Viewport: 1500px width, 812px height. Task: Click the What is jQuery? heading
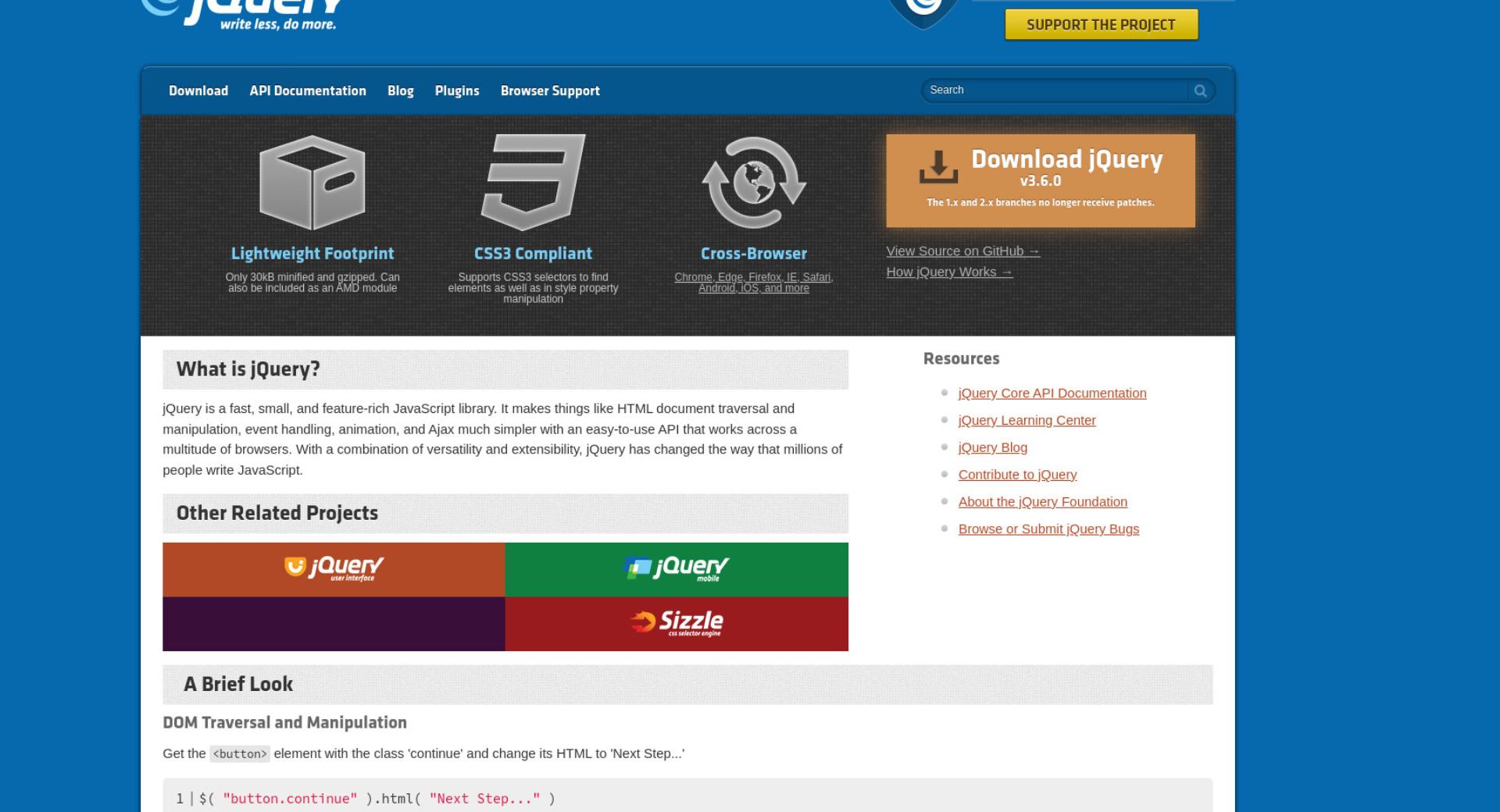248,369
